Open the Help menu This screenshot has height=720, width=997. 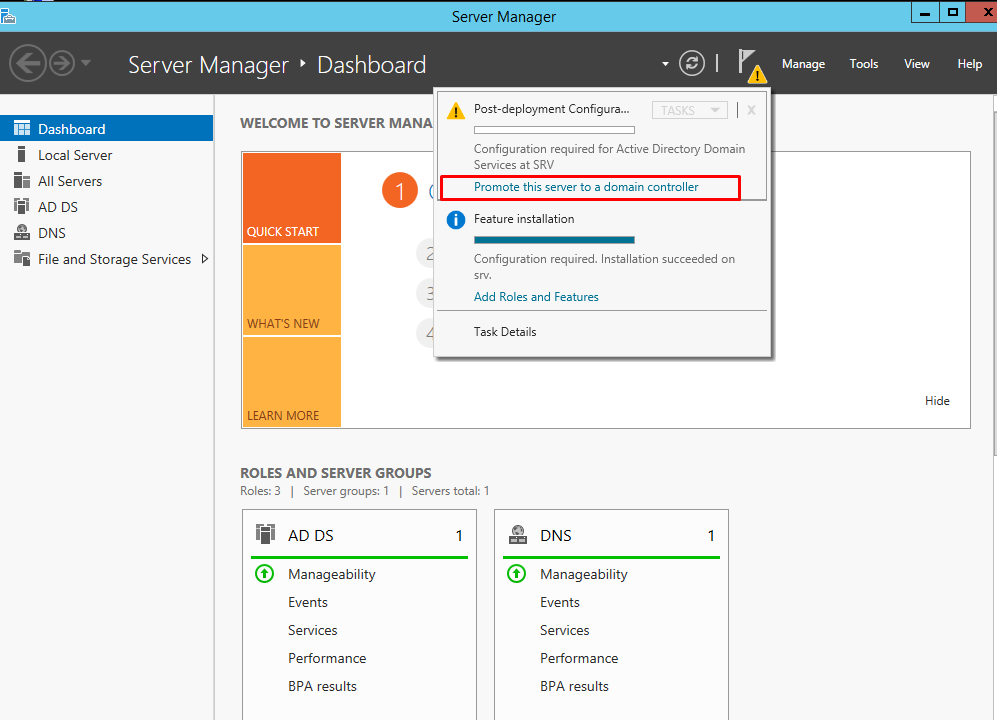pyautogui.click(x=969, y=64)
